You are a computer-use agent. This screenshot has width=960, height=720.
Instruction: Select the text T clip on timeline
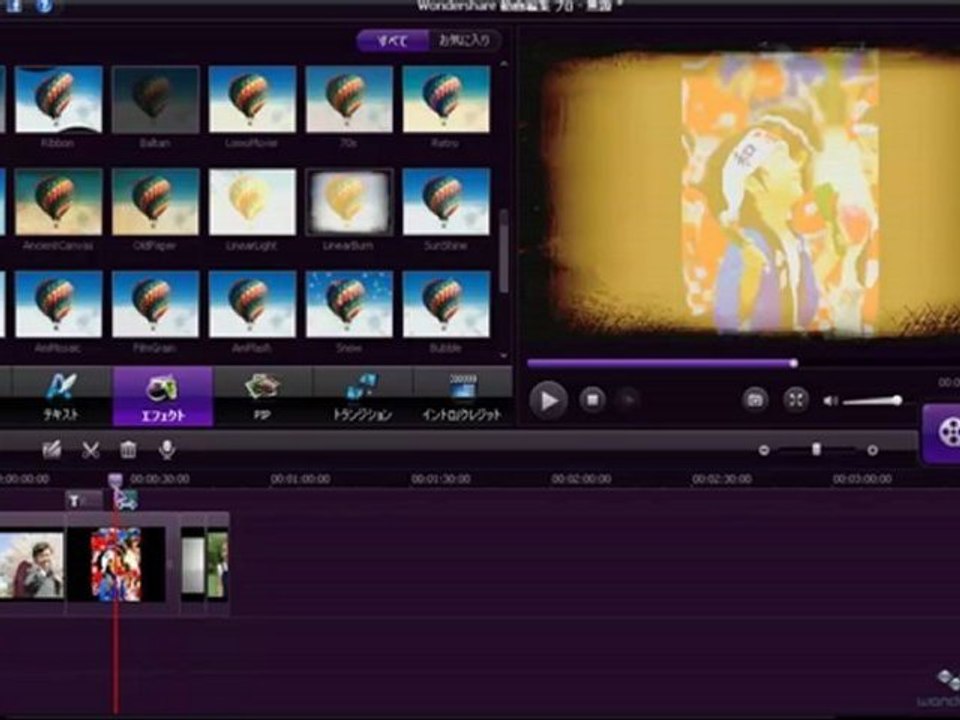click(83, 501)
